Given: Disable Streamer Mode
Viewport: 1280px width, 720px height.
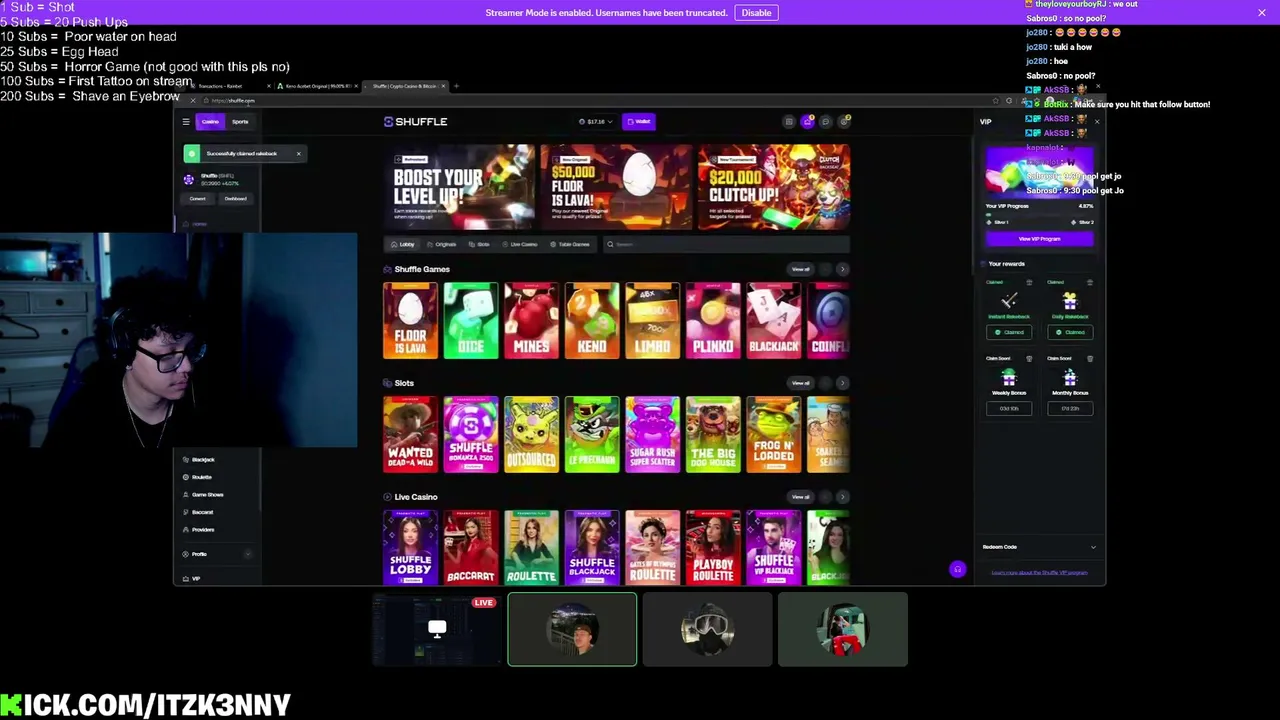Looking at the screenshot, I should (x=756, y=13).
